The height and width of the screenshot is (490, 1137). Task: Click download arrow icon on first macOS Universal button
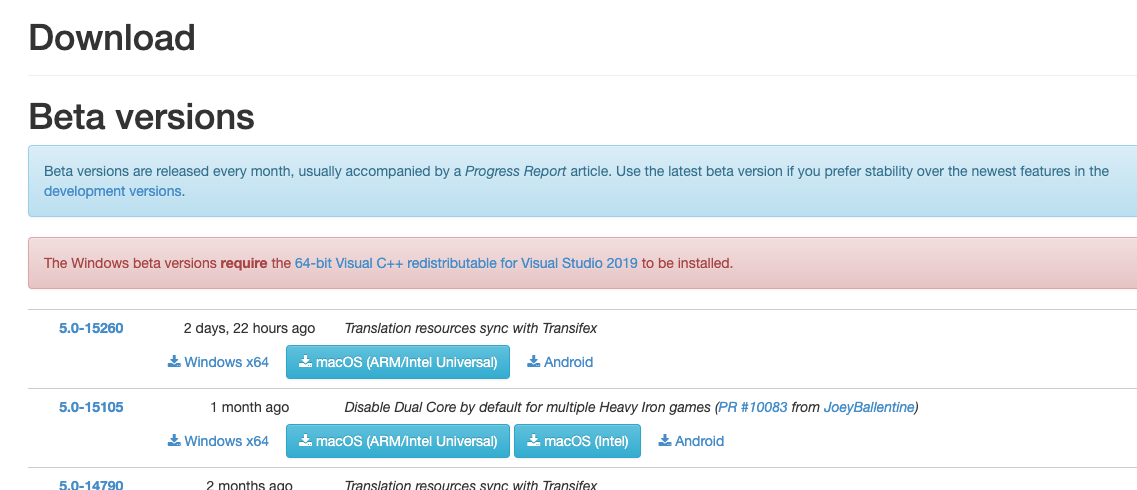click(x=305, y=362)
